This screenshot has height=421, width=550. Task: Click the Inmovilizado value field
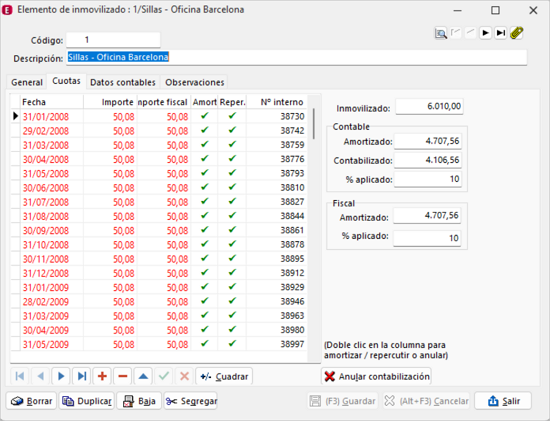(x=429, y=106)
